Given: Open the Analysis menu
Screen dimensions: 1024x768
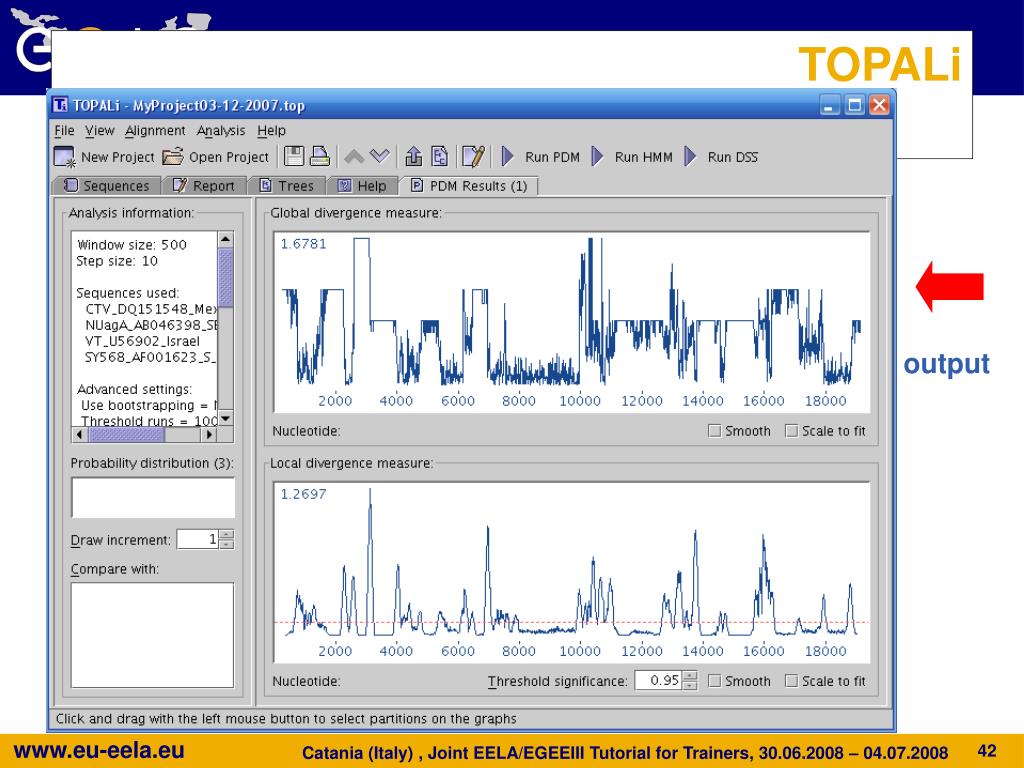Looking at the screenshot, I should 221,131.
